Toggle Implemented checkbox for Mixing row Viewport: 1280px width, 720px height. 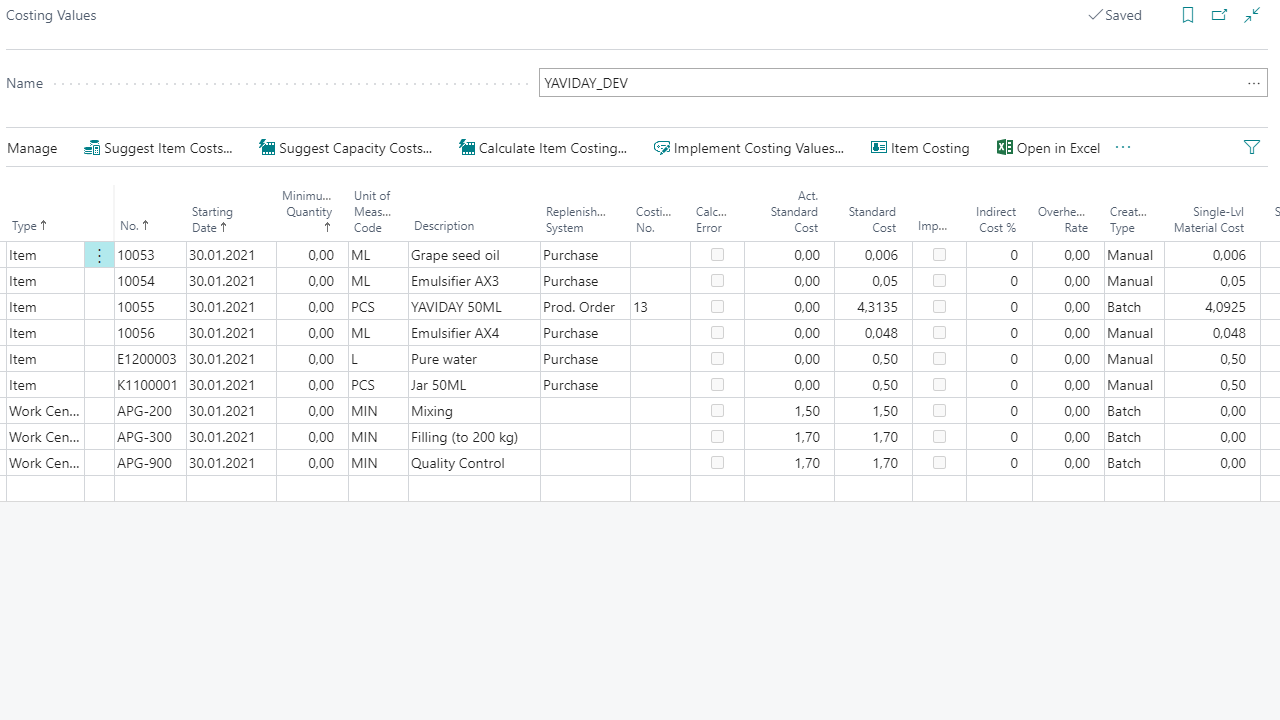(939, 411)
